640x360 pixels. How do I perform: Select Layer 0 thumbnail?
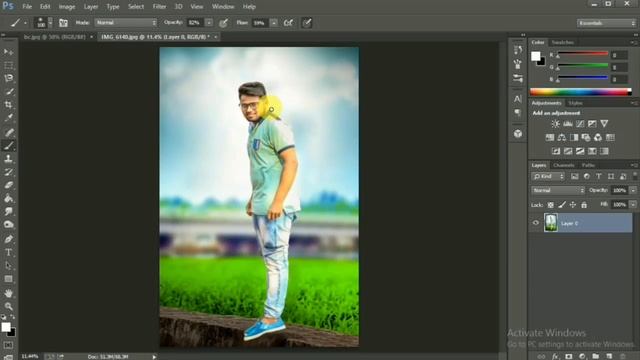click(551, 223)
